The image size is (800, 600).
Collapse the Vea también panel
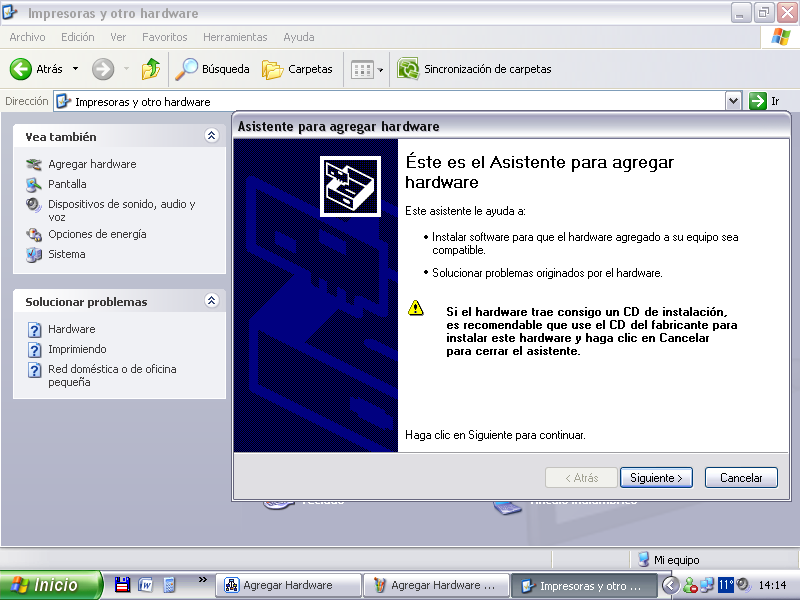click(211, 136)
